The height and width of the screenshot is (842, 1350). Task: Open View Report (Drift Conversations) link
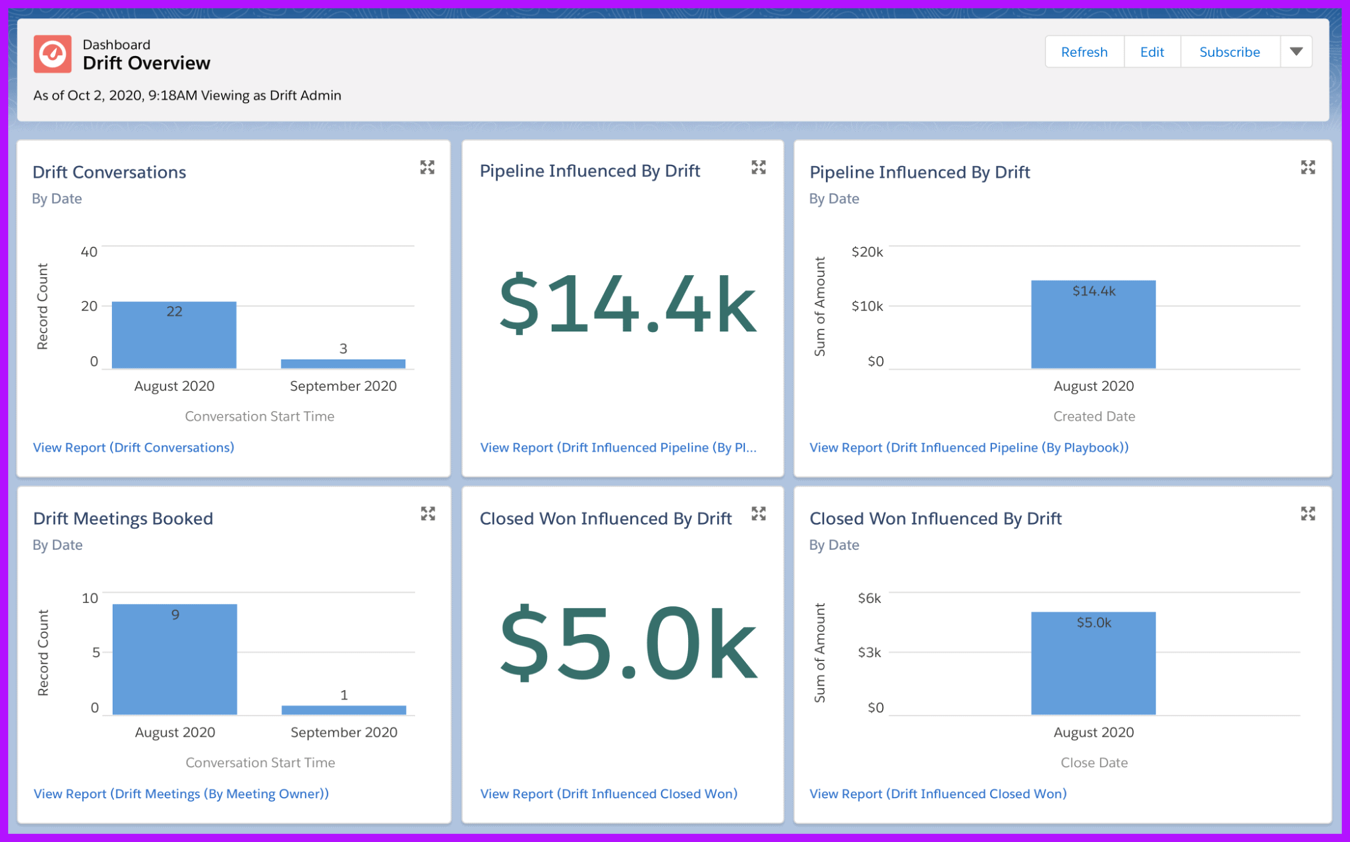[134, 447]
